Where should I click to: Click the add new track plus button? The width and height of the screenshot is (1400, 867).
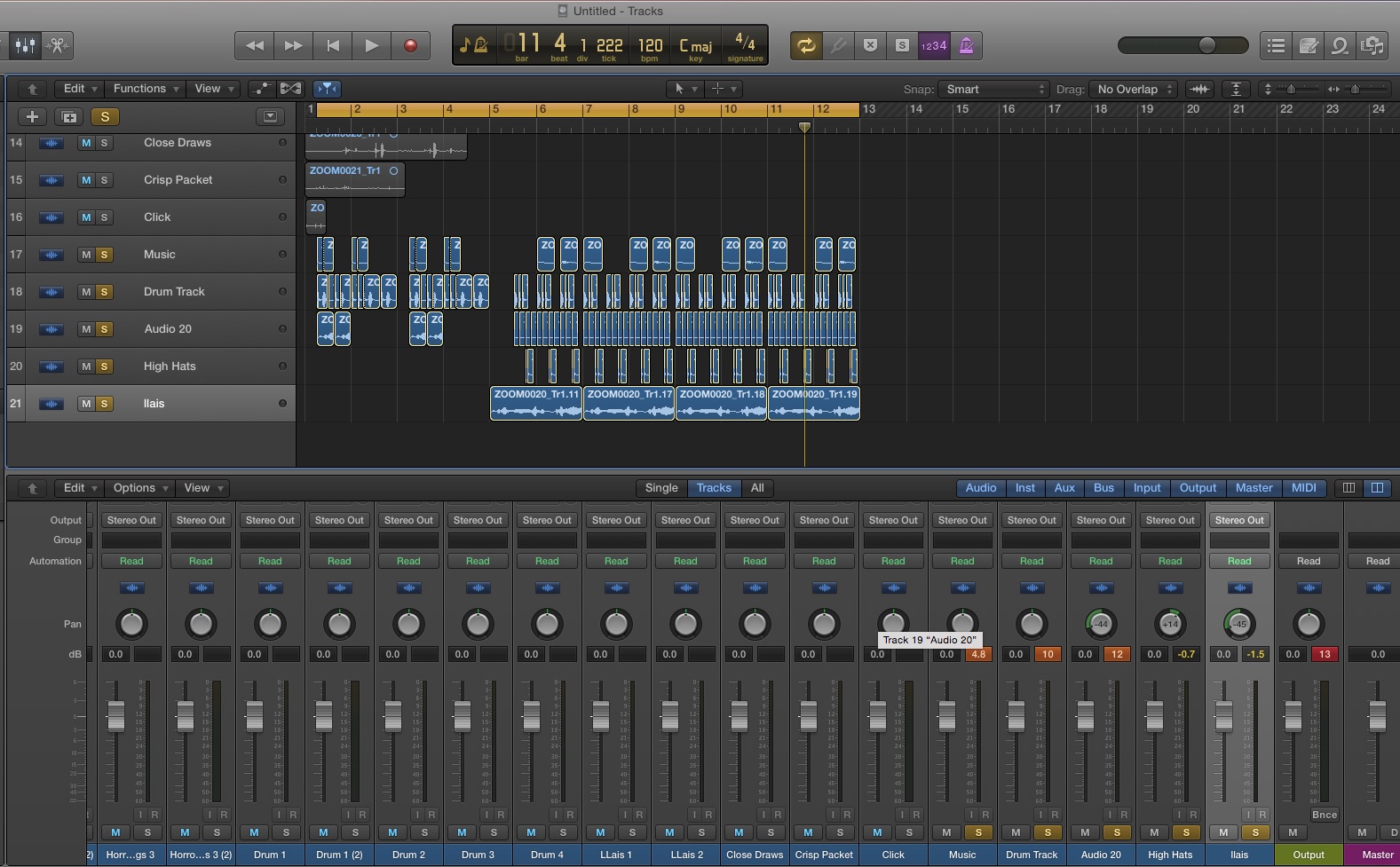click(x=32, y=116)
